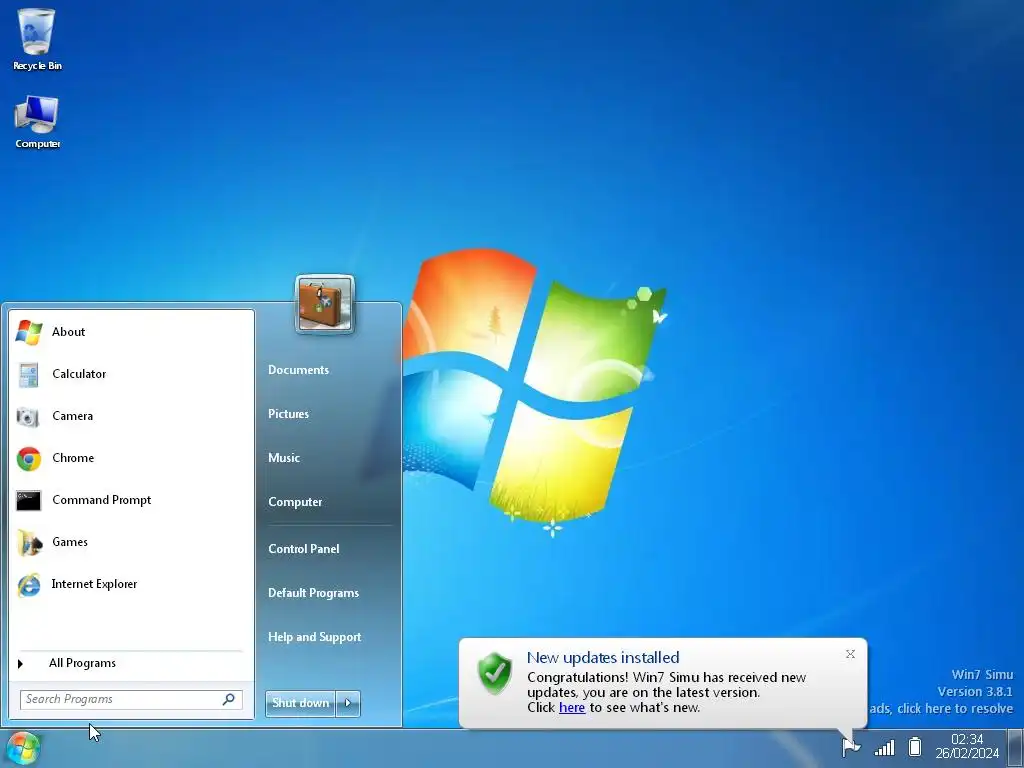The height and width of the screenshot is (768, 1024).
Task: Click the Show desktop strip
Action: [1016, 748]
